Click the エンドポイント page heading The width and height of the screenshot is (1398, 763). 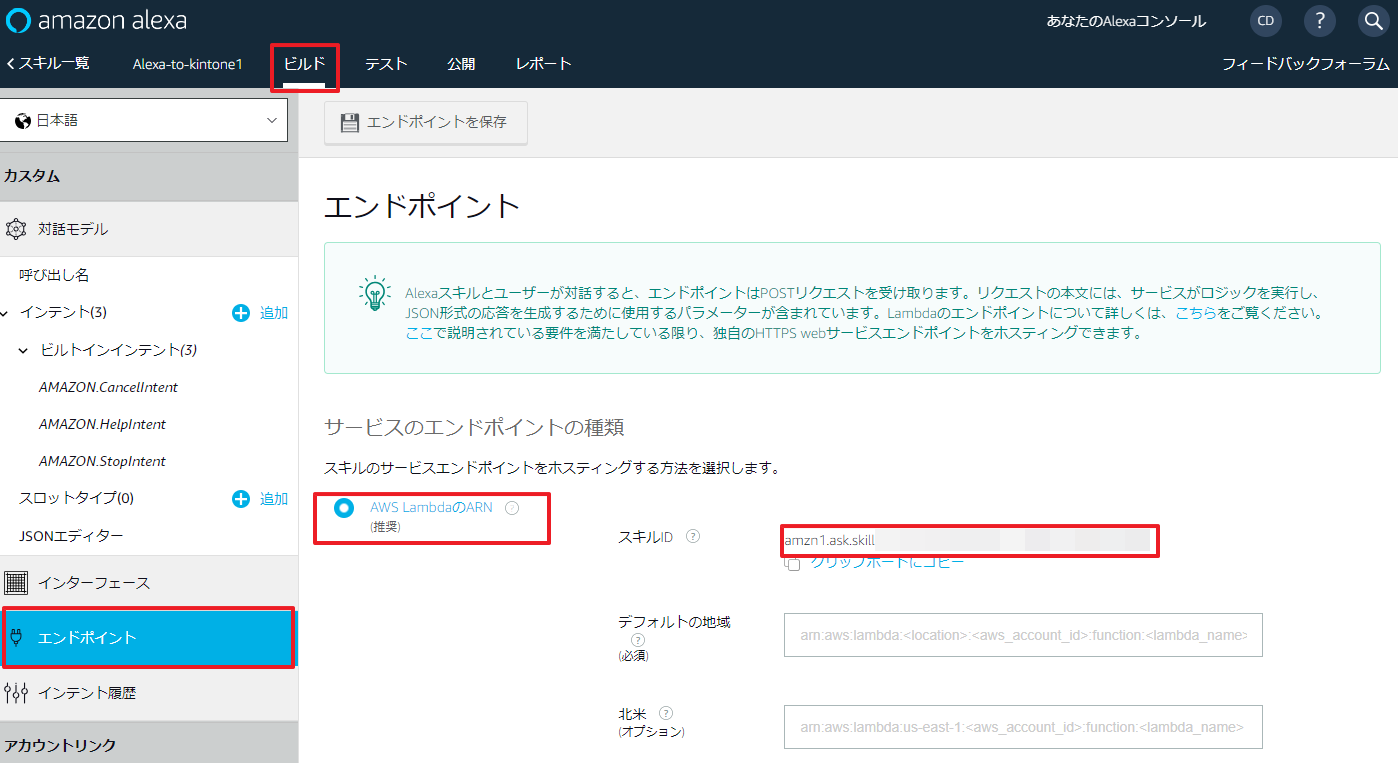click(x=422, y=206)
